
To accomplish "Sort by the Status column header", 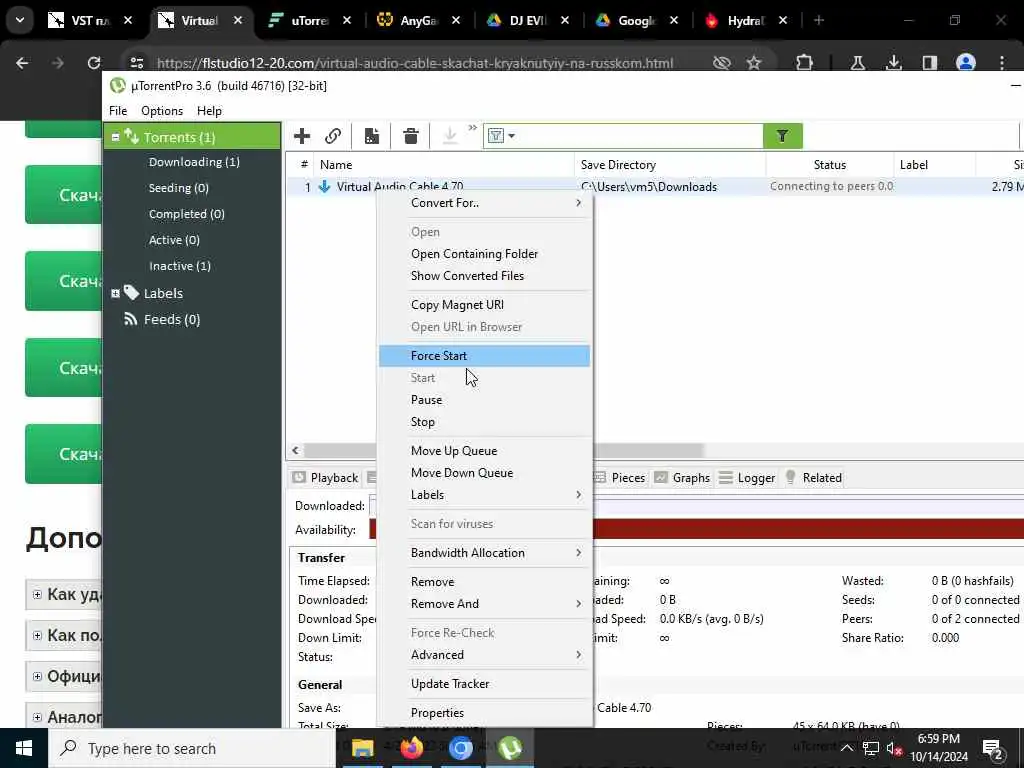I will tap(829, 165).
